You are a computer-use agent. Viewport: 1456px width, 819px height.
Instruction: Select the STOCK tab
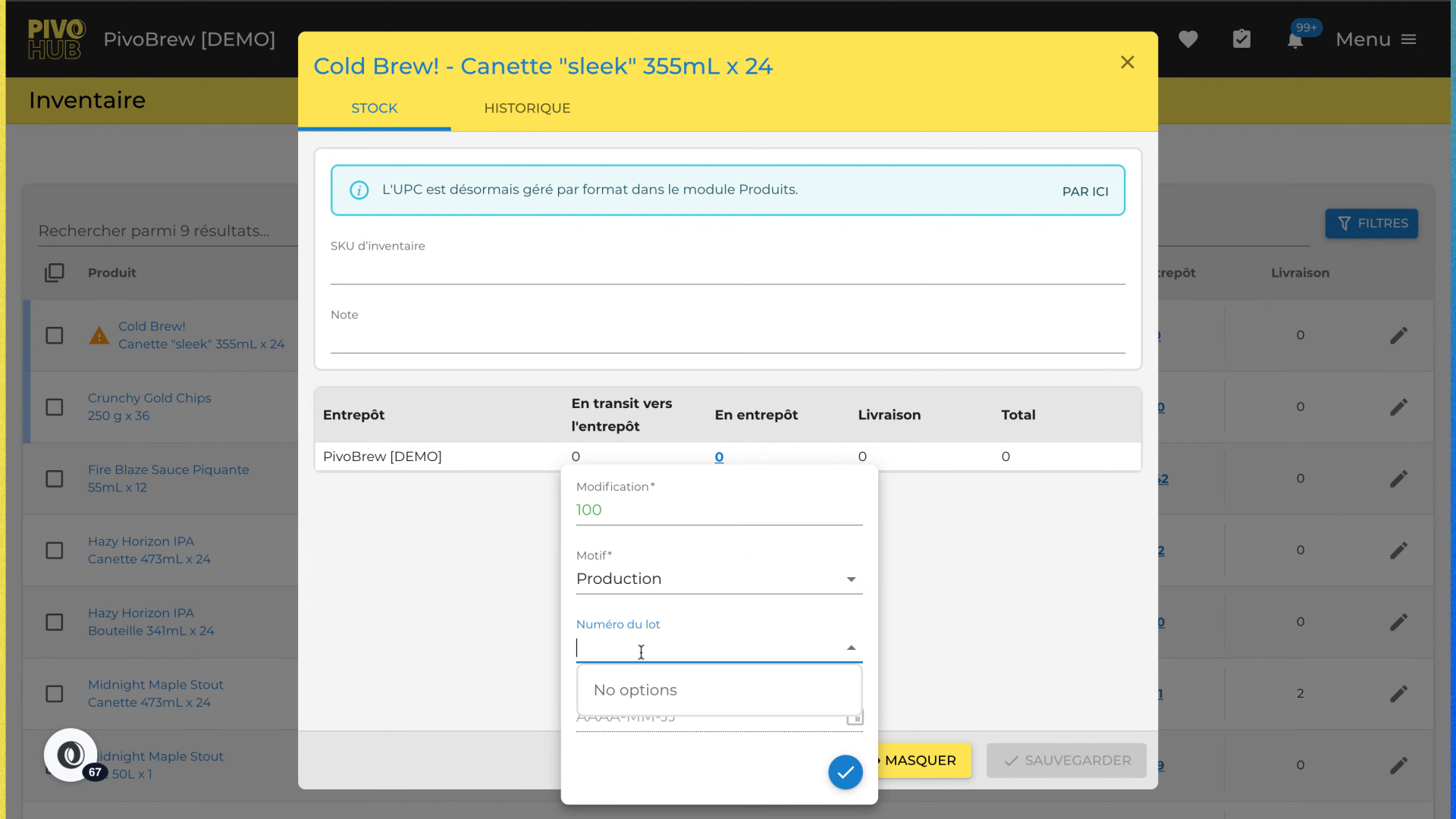point(374,108)
